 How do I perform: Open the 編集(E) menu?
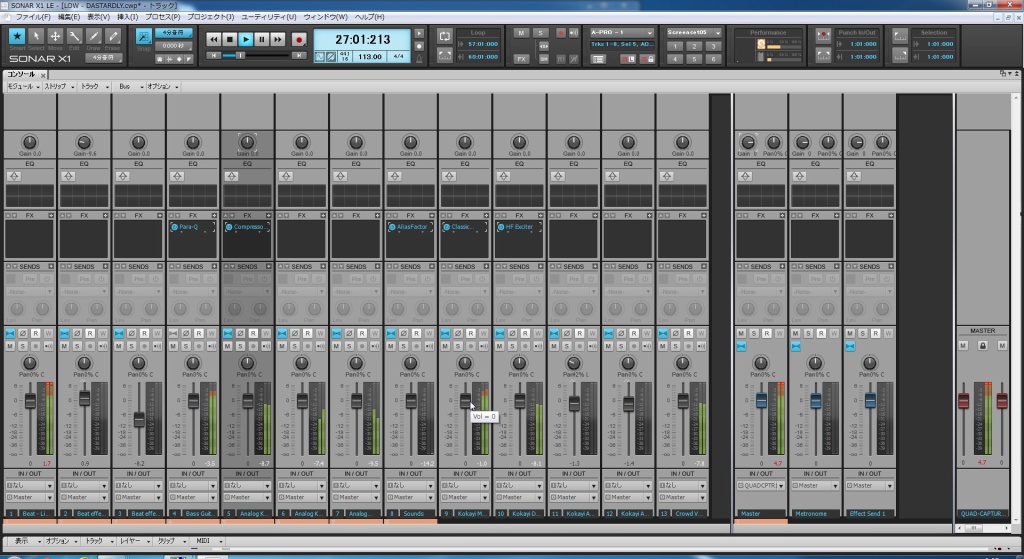coord(69,17)
